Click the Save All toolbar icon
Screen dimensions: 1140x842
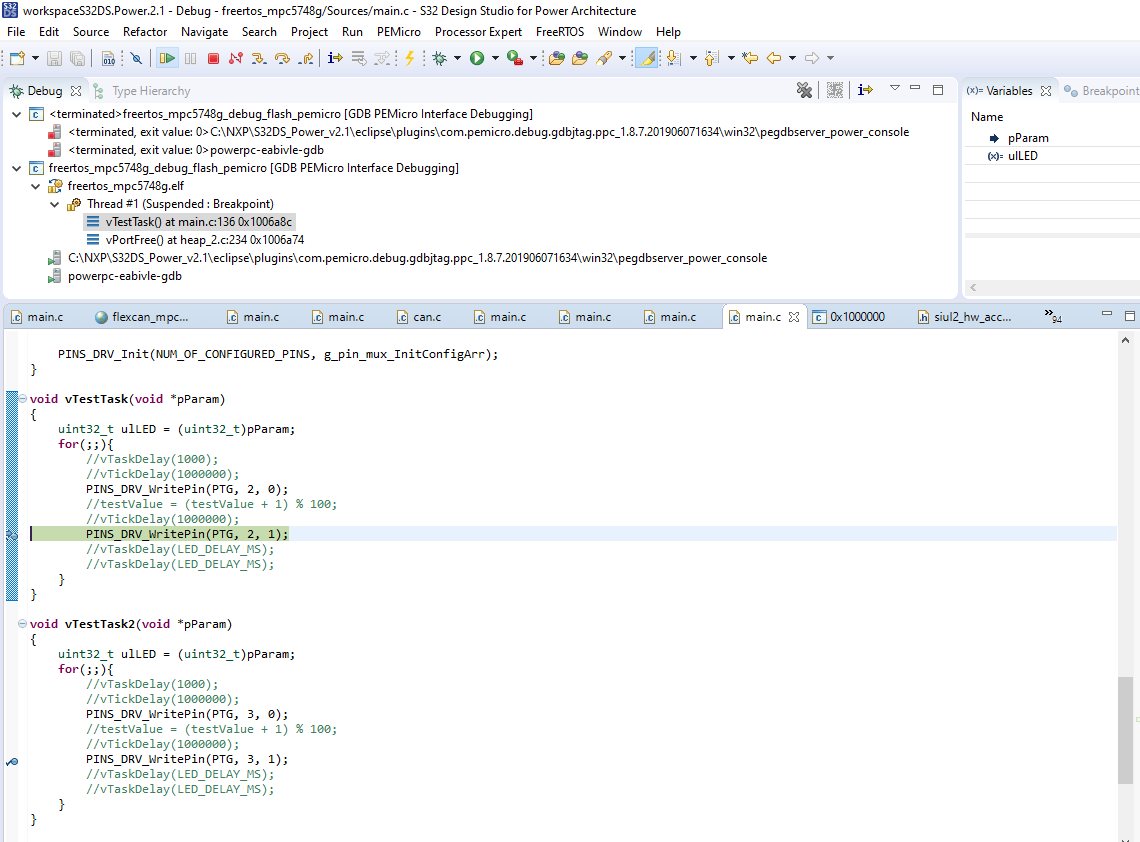pyautogui.click(x=79, y=57)
